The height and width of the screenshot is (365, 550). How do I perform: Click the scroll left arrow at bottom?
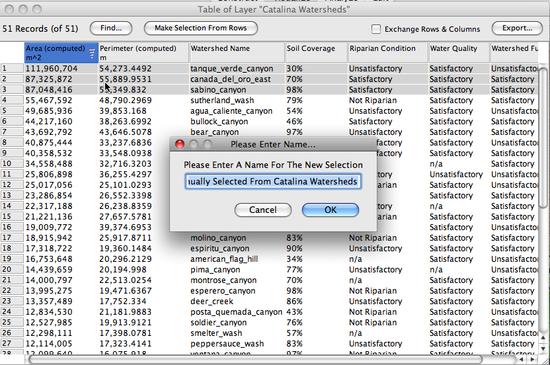coord(522,359)
